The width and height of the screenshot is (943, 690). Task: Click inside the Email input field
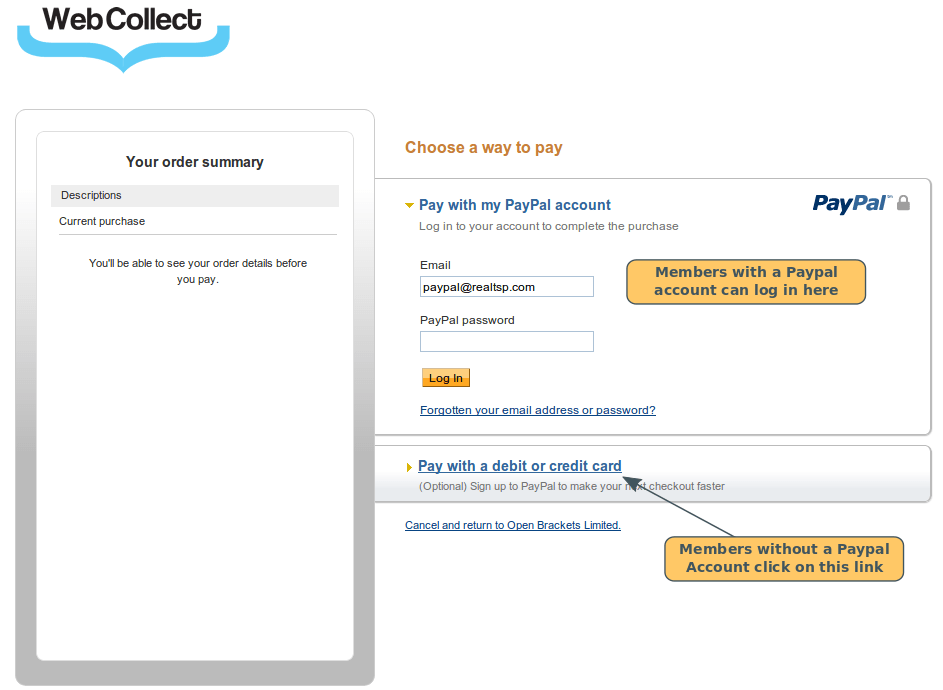506,286
